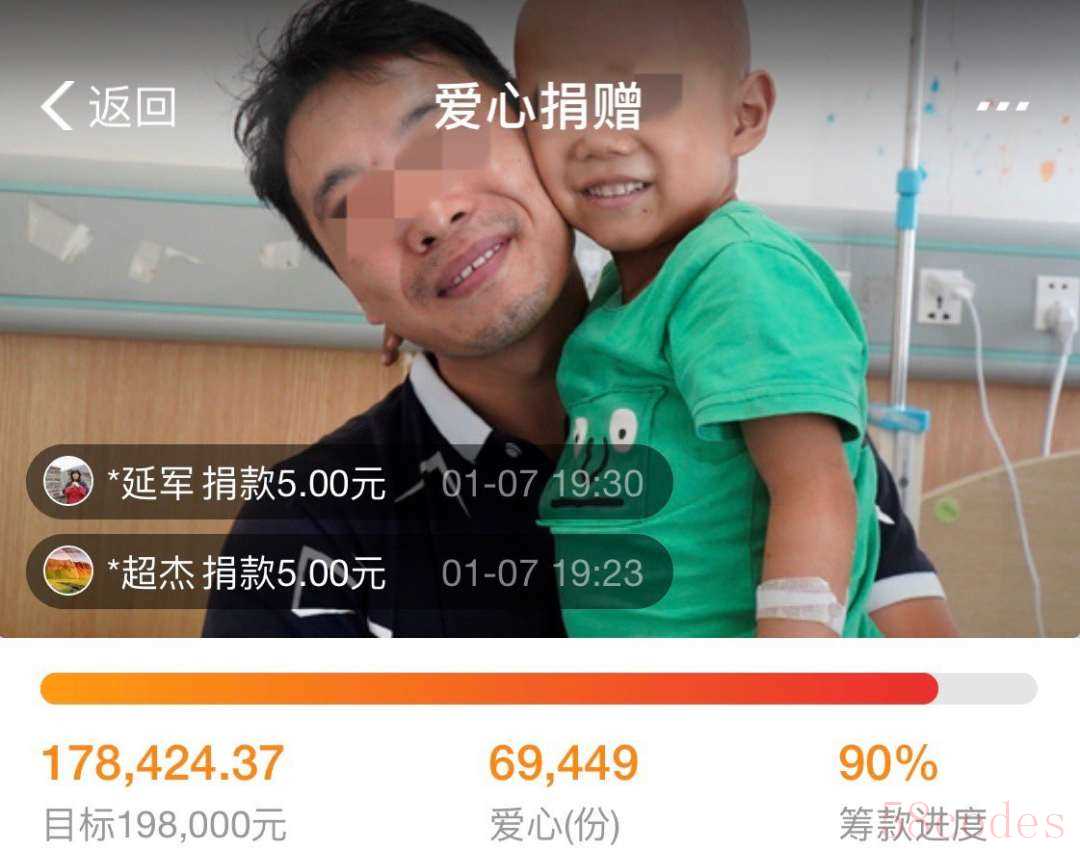The image size is (1080, 851).
Task: Click the 01-07 19:30 donation timestamp
Action: (542, 483)
